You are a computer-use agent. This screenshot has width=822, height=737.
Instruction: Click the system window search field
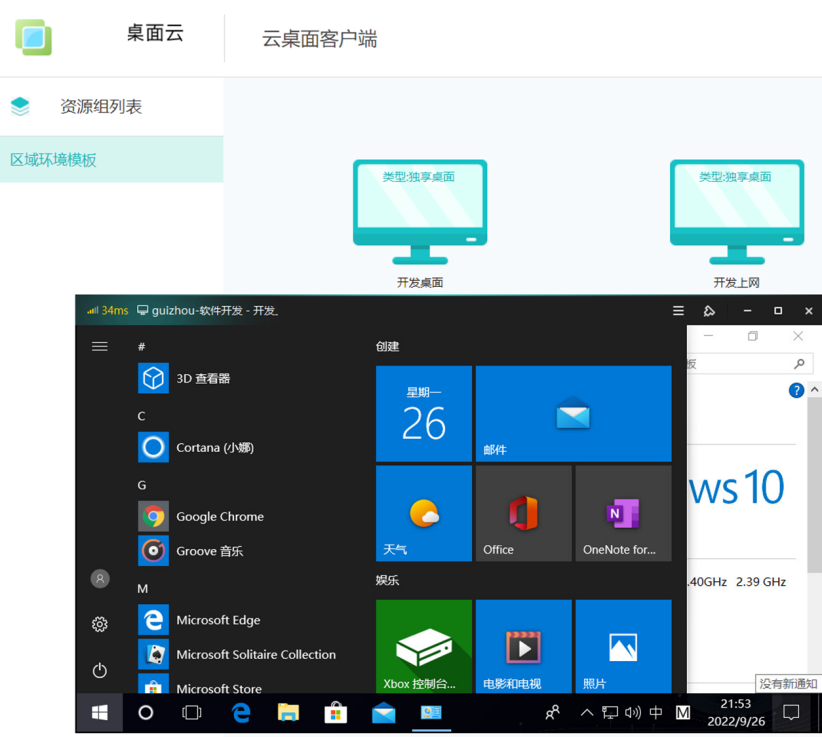click(x=750, y=363)
